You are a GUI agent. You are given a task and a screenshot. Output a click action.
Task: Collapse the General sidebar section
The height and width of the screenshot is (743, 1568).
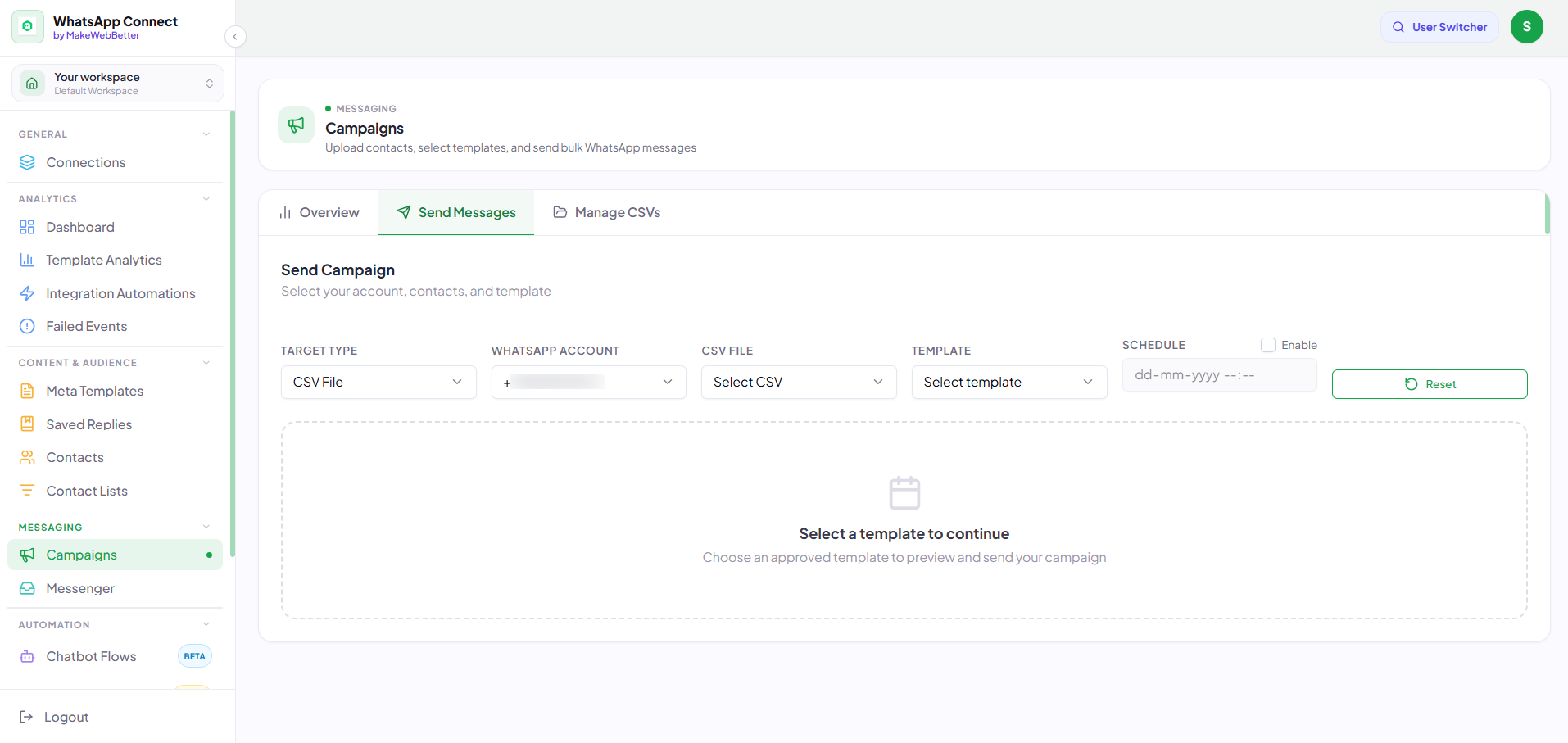coord(206,134)
